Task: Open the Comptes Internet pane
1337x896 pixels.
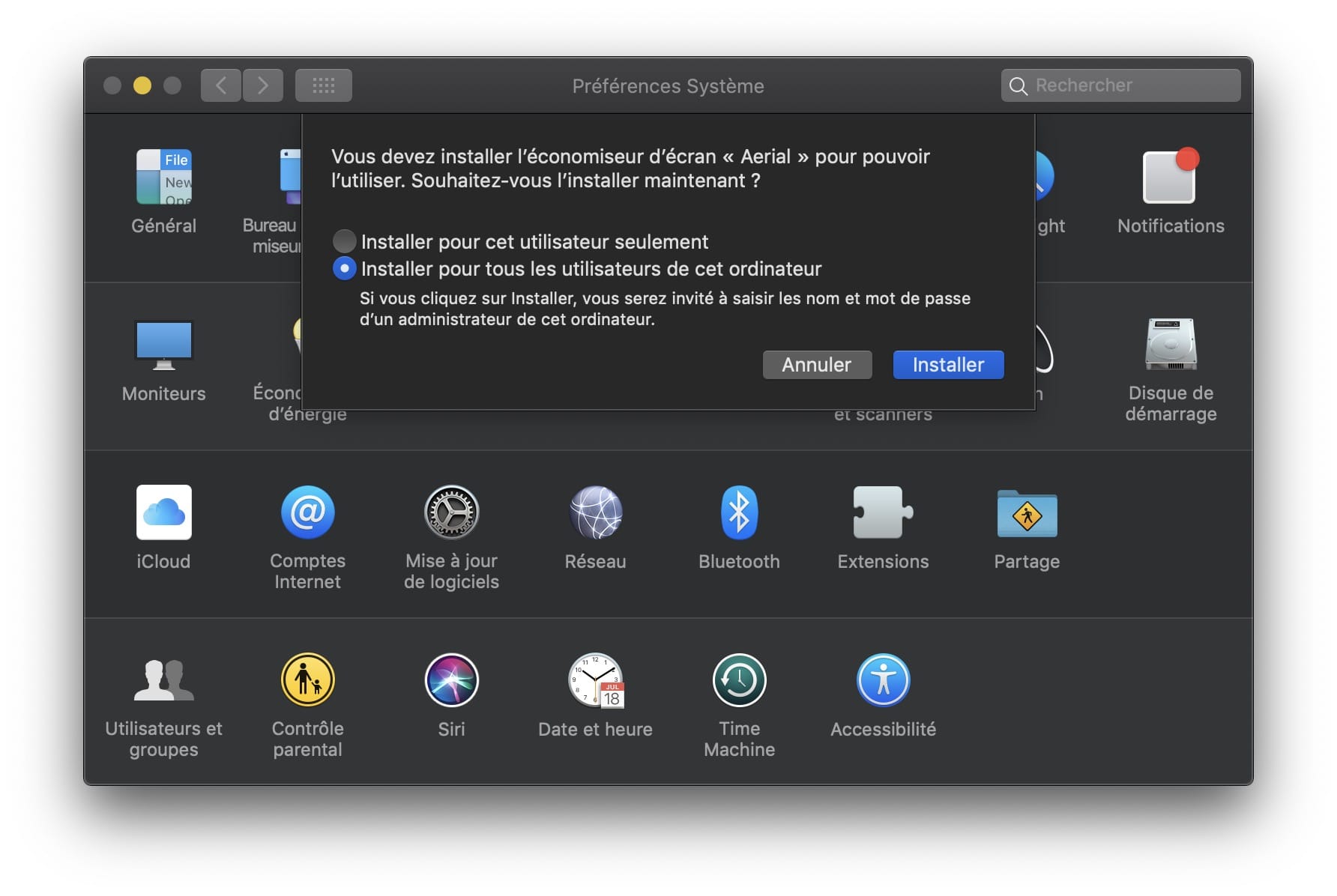Action: (x=307, y=512)
